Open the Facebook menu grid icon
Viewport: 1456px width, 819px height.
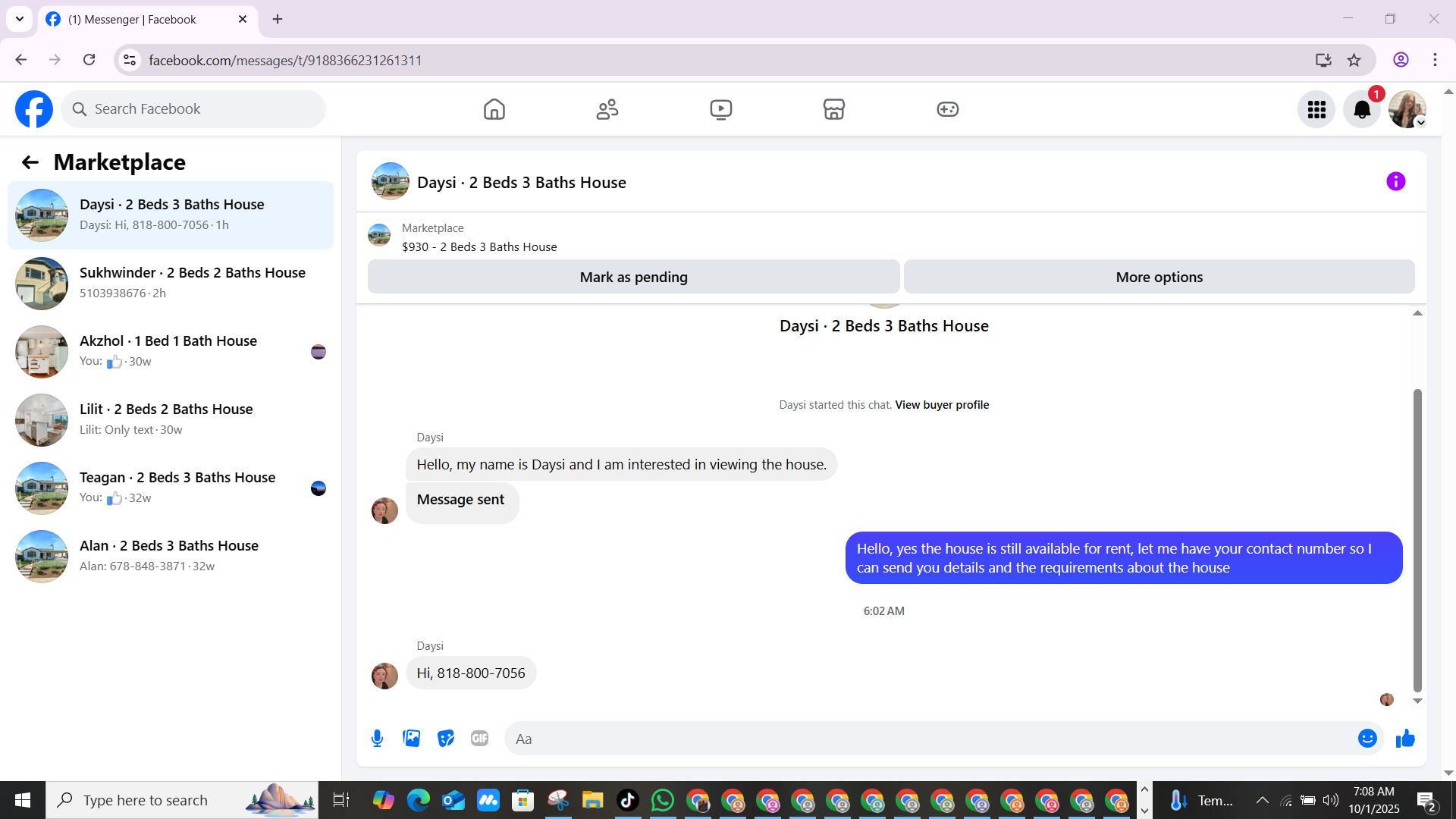[x=1316, y=109]
